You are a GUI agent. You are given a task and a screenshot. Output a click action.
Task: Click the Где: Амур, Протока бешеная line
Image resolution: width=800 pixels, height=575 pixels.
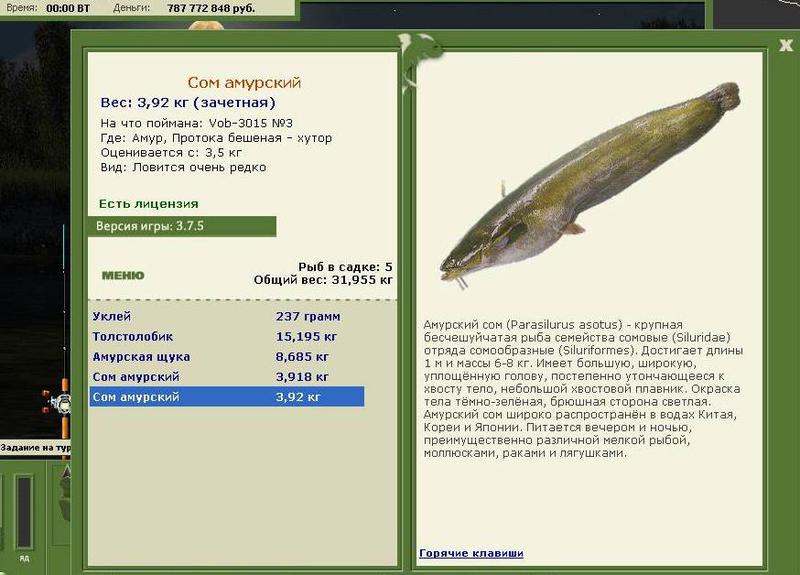pos(216,138)
